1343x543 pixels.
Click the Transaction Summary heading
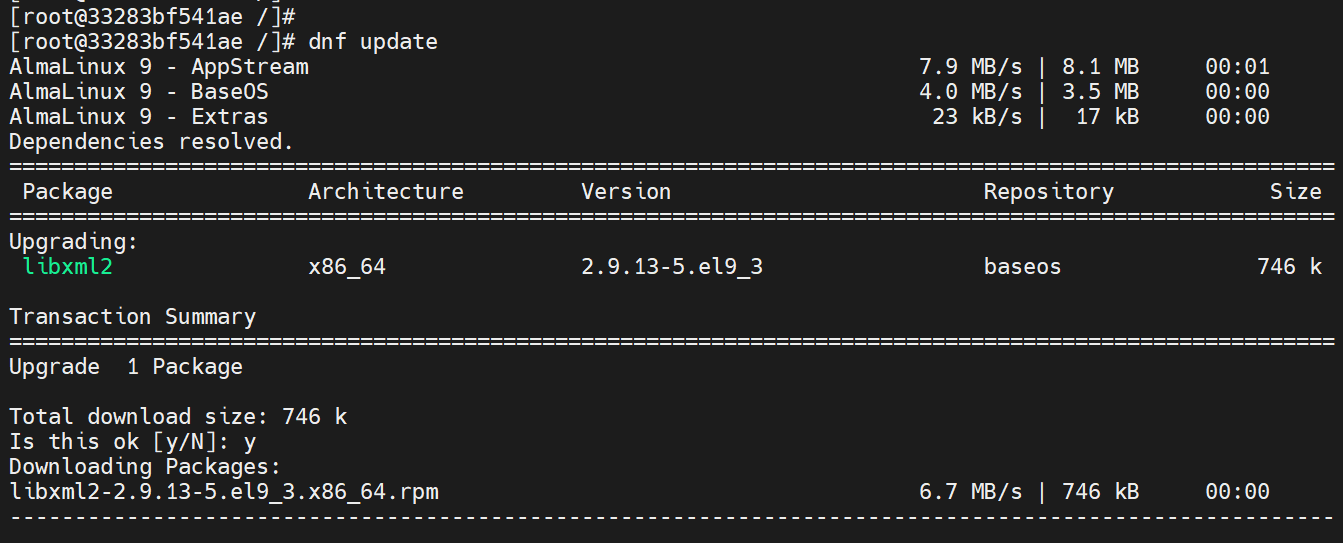133,317
